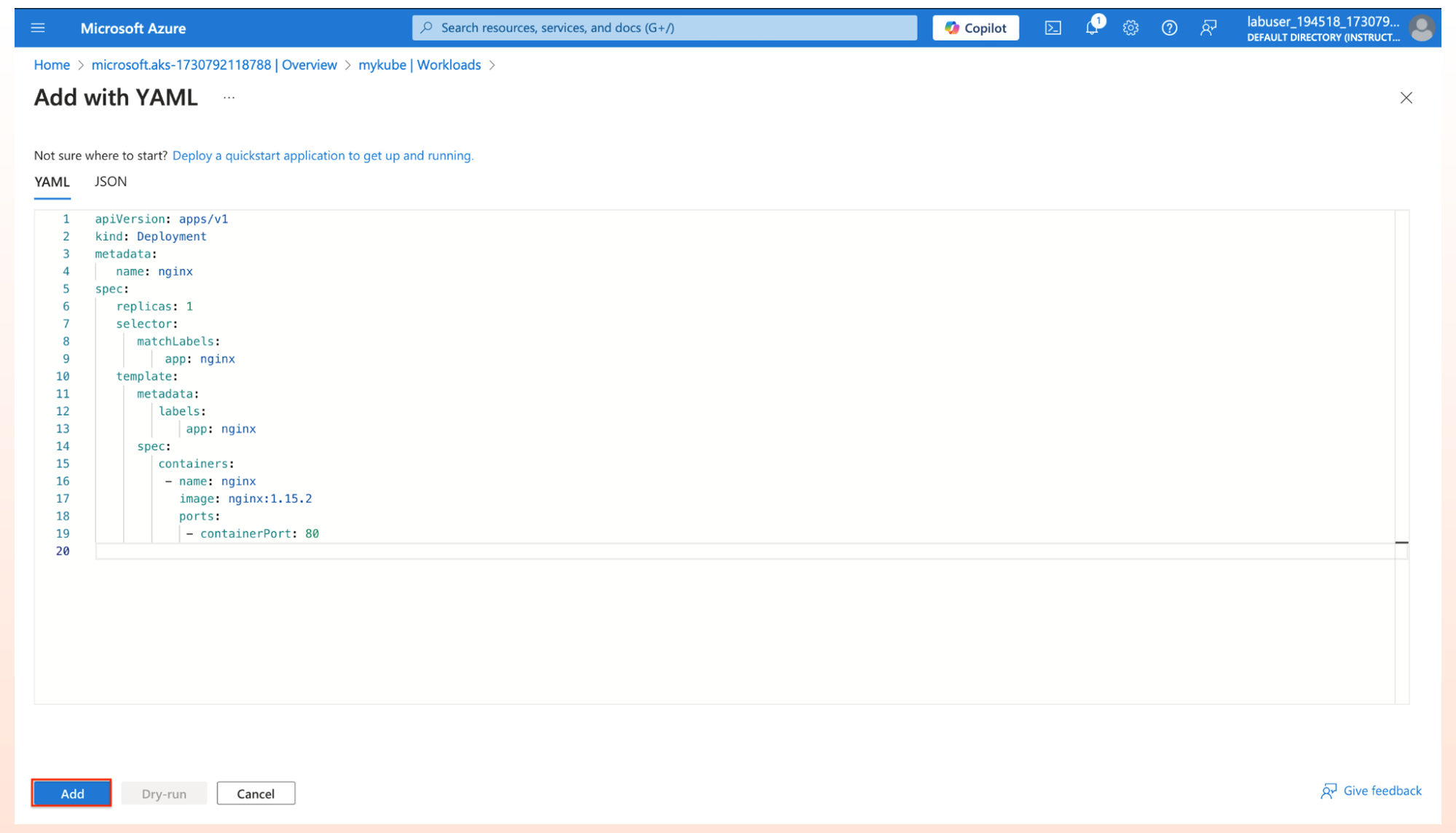Open portal settings gear icon
This screenshot has width=1456, height=833.
click(x=1130, y=28)
